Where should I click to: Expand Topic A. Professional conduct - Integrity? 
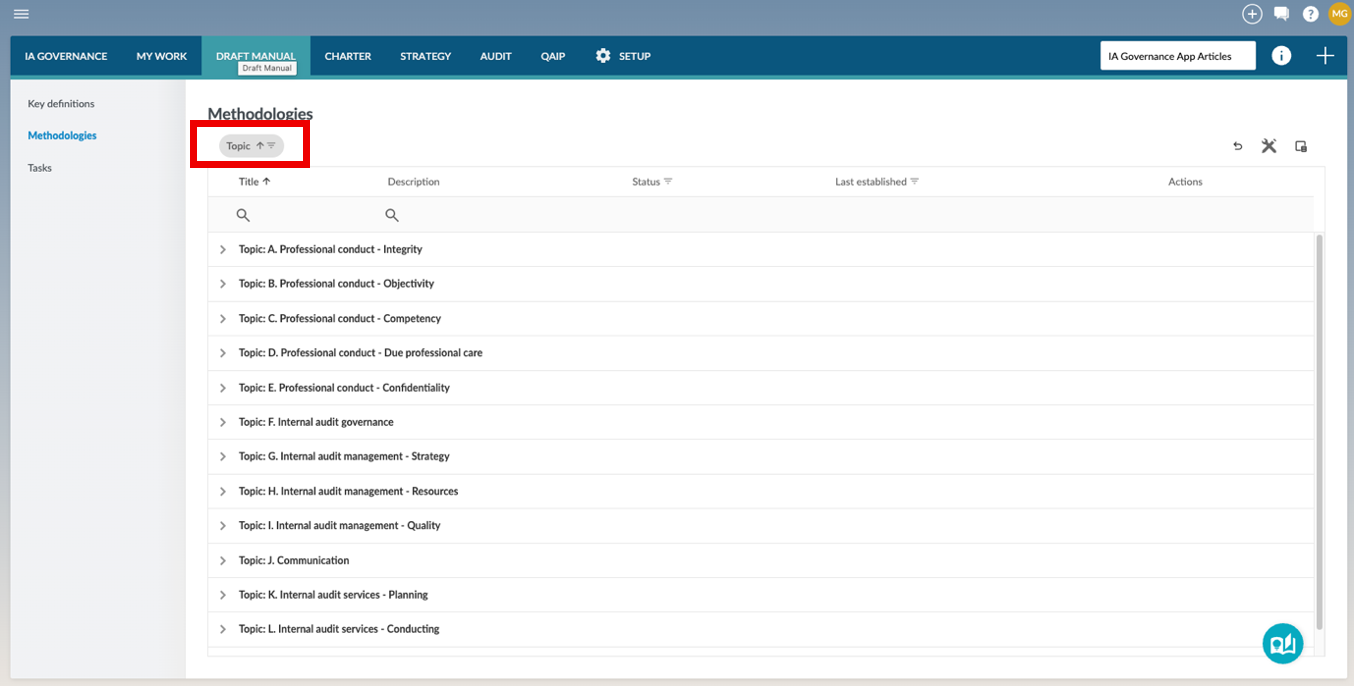223,249
